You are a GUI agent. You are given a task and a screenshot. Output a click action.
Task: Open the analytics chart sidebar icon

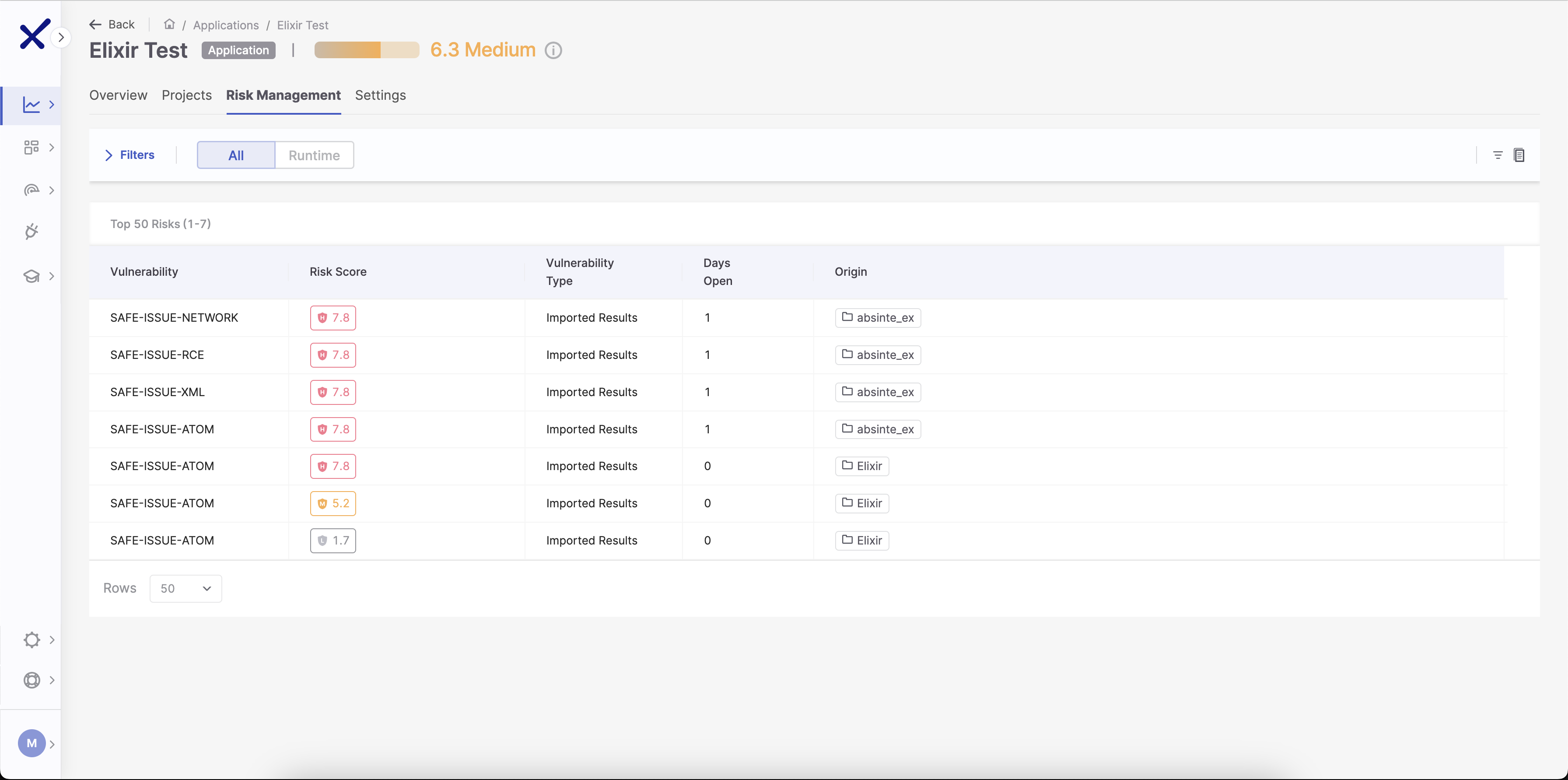tap(31, 105)
